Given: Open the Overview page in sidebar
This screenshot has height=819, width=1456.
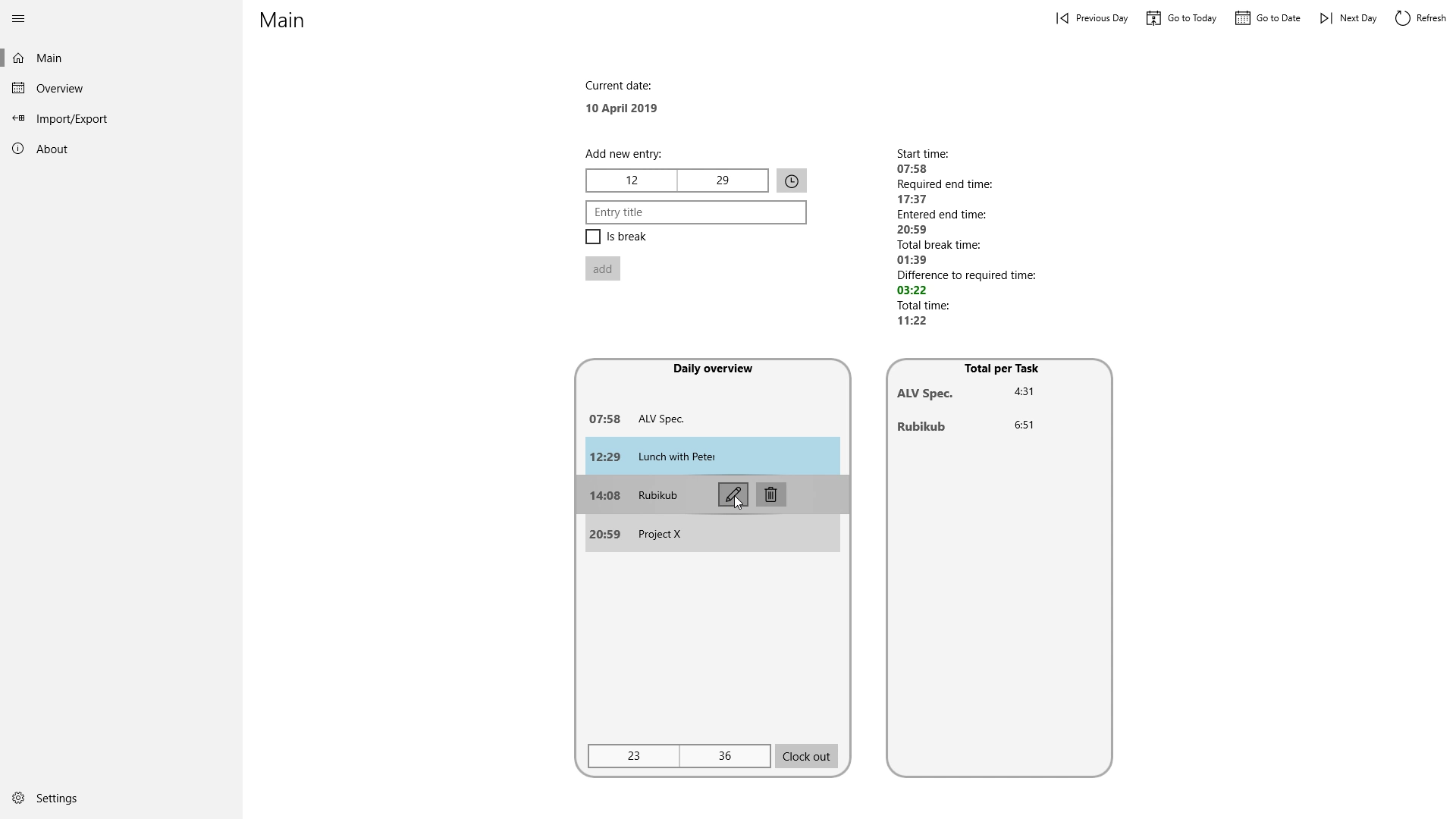Looking at the screenshot, I should coord(59,88).
